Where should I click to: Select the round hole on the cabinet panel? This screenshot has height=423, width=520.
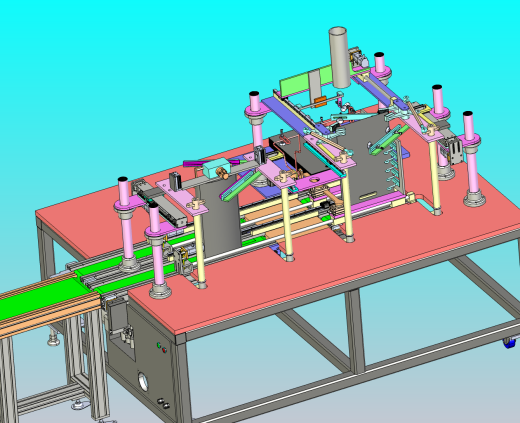point(143,382)
